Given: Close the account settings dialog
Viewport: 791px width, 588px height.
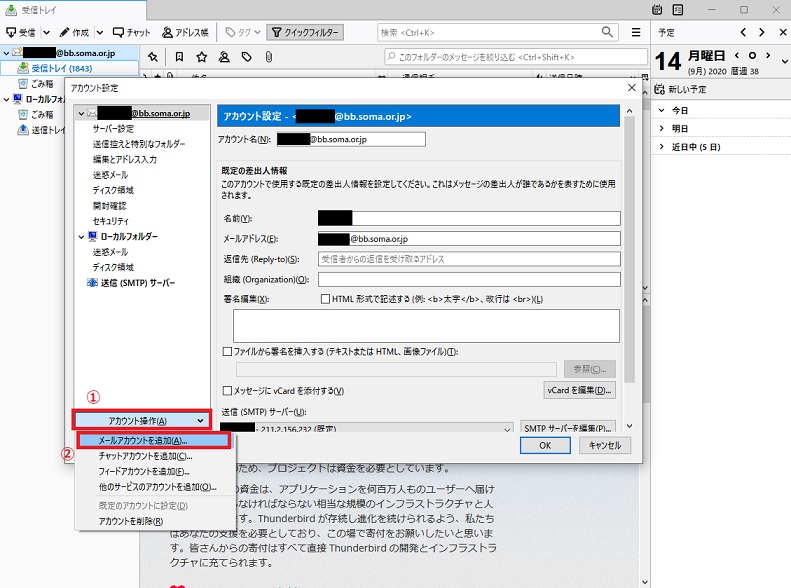Looking at the screenshot, I should [632, 88].
